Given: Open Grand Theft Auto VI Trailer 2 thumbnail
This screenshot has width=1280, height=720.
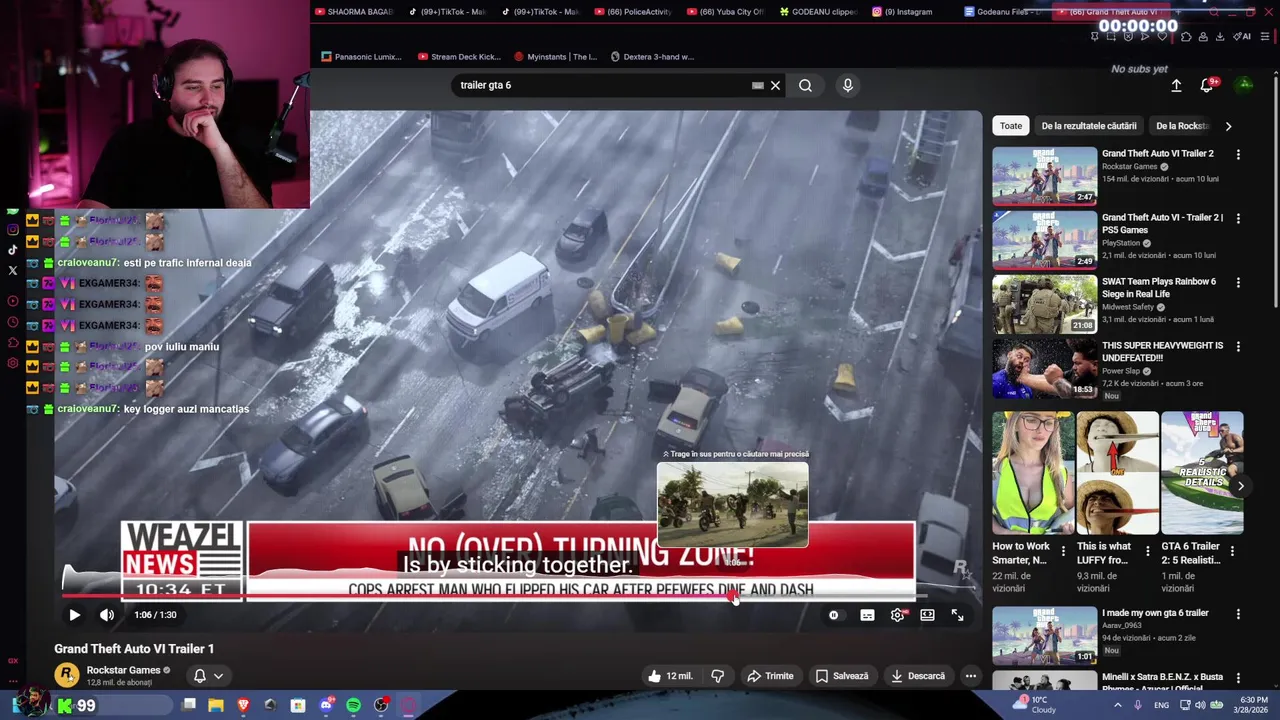Looking at the screenshot, I should [x=1044, y=176].
